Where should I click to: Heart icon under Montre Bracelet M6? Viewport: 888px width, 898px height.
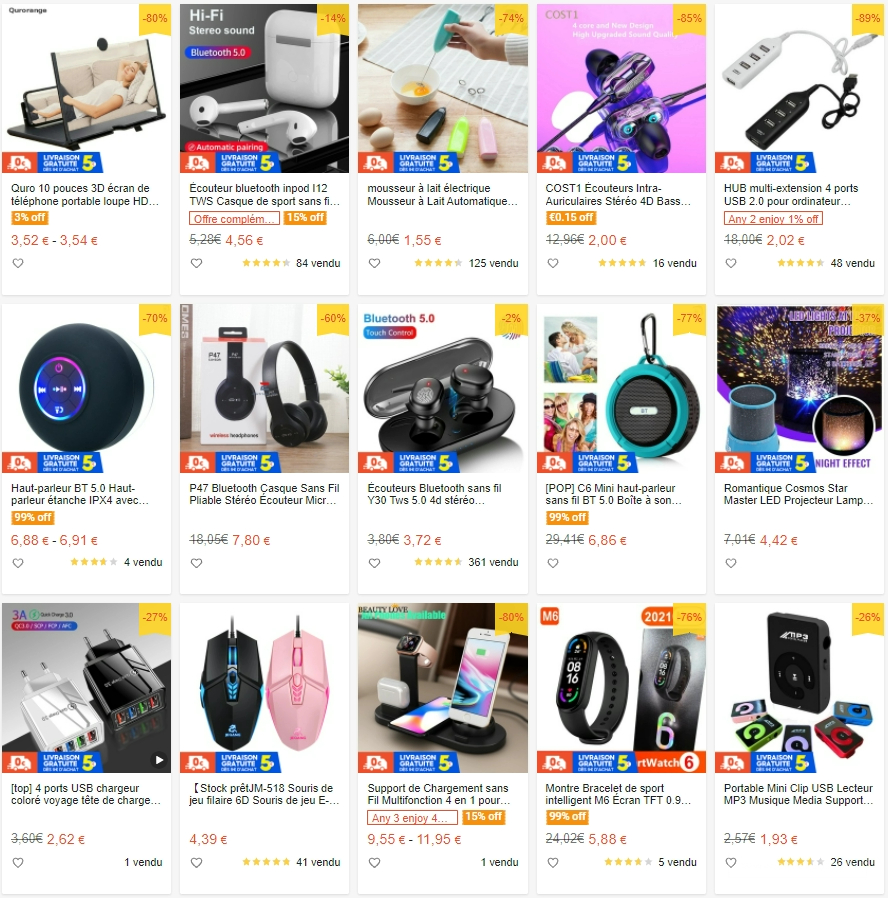553,862
